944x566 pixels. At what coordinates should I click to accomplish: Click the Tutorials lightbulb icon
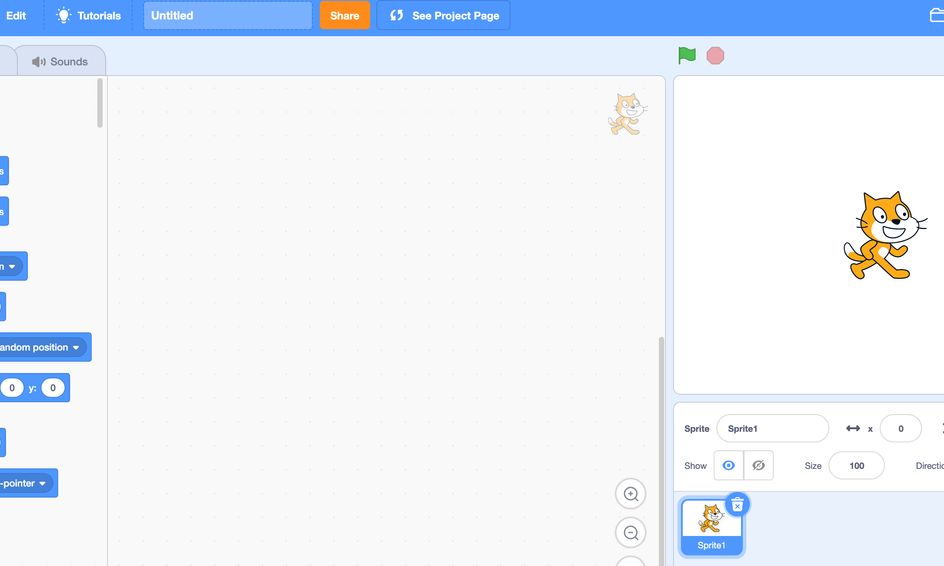pyautogui.click(x=63, y=16)
